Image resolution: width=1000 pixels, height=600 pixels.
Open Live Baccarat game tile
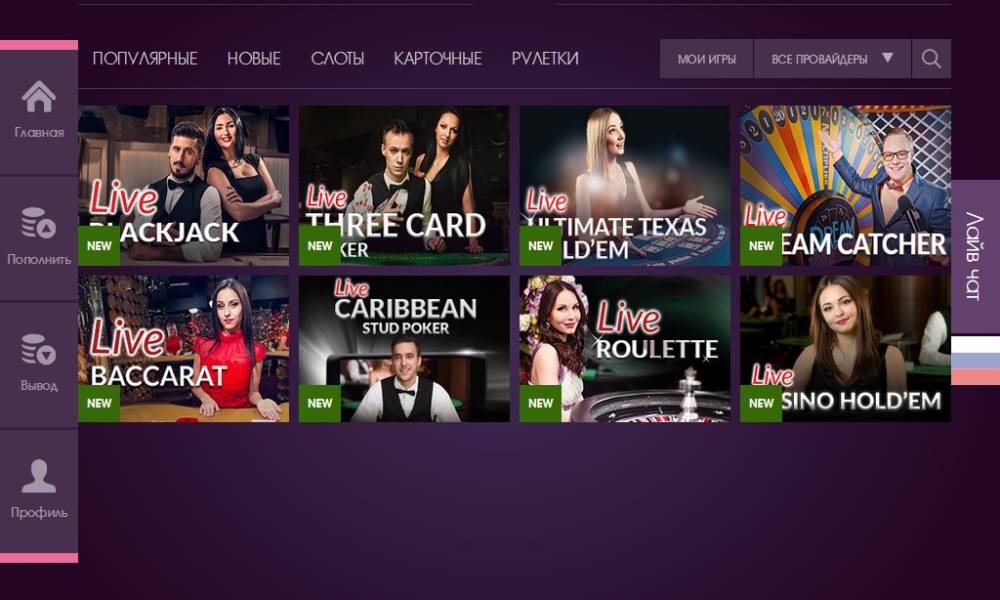point(184,349)
